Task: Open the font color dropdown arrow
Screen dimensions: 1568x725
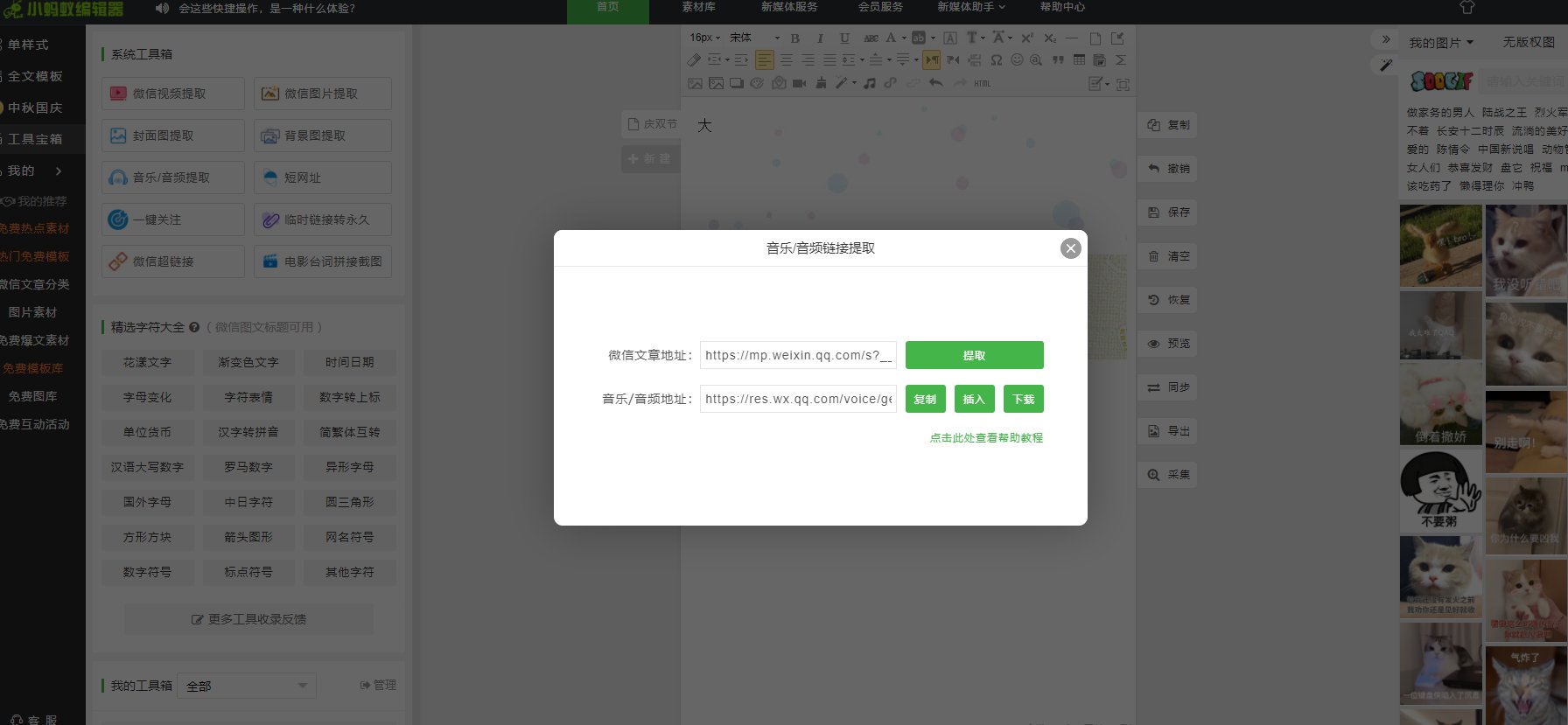Action: click(904, 38)
